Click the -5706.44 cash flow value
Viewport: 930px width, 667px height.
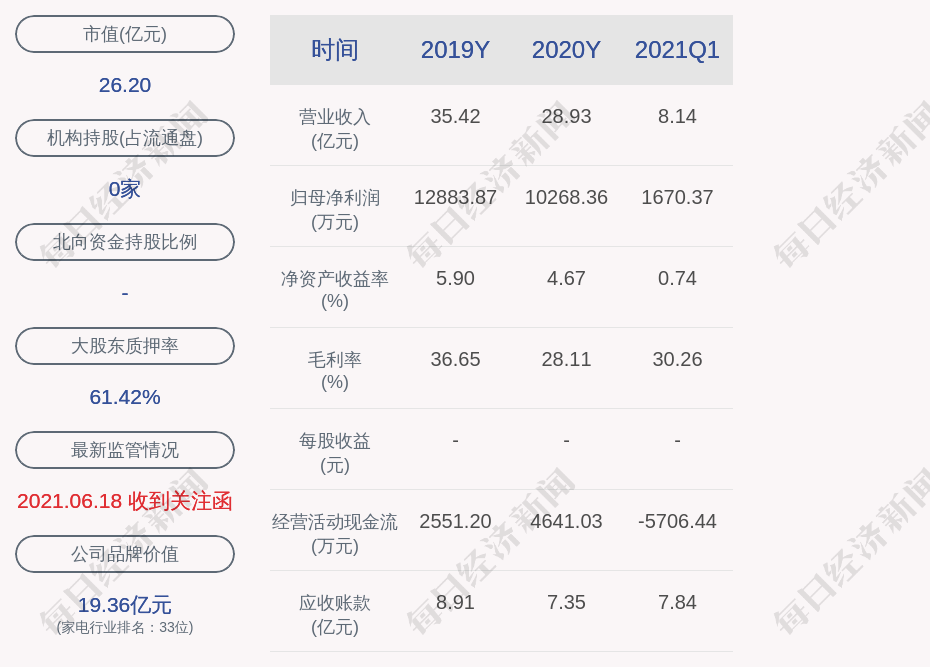(x=677, y=521)
